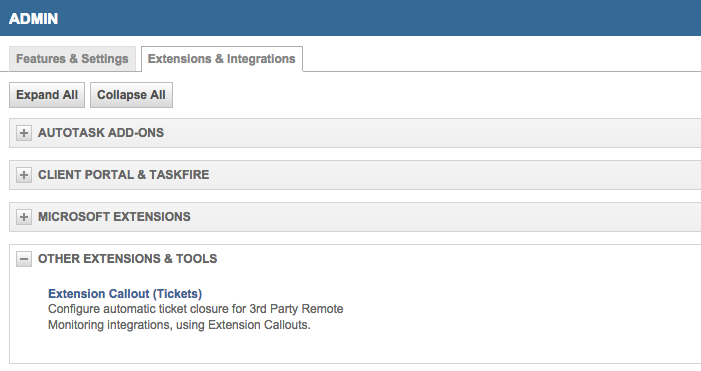Click the OTHER EXTENSIONS & TOOLS heading
This screenshot has height=371, width=701.
(x=127, y=259)
